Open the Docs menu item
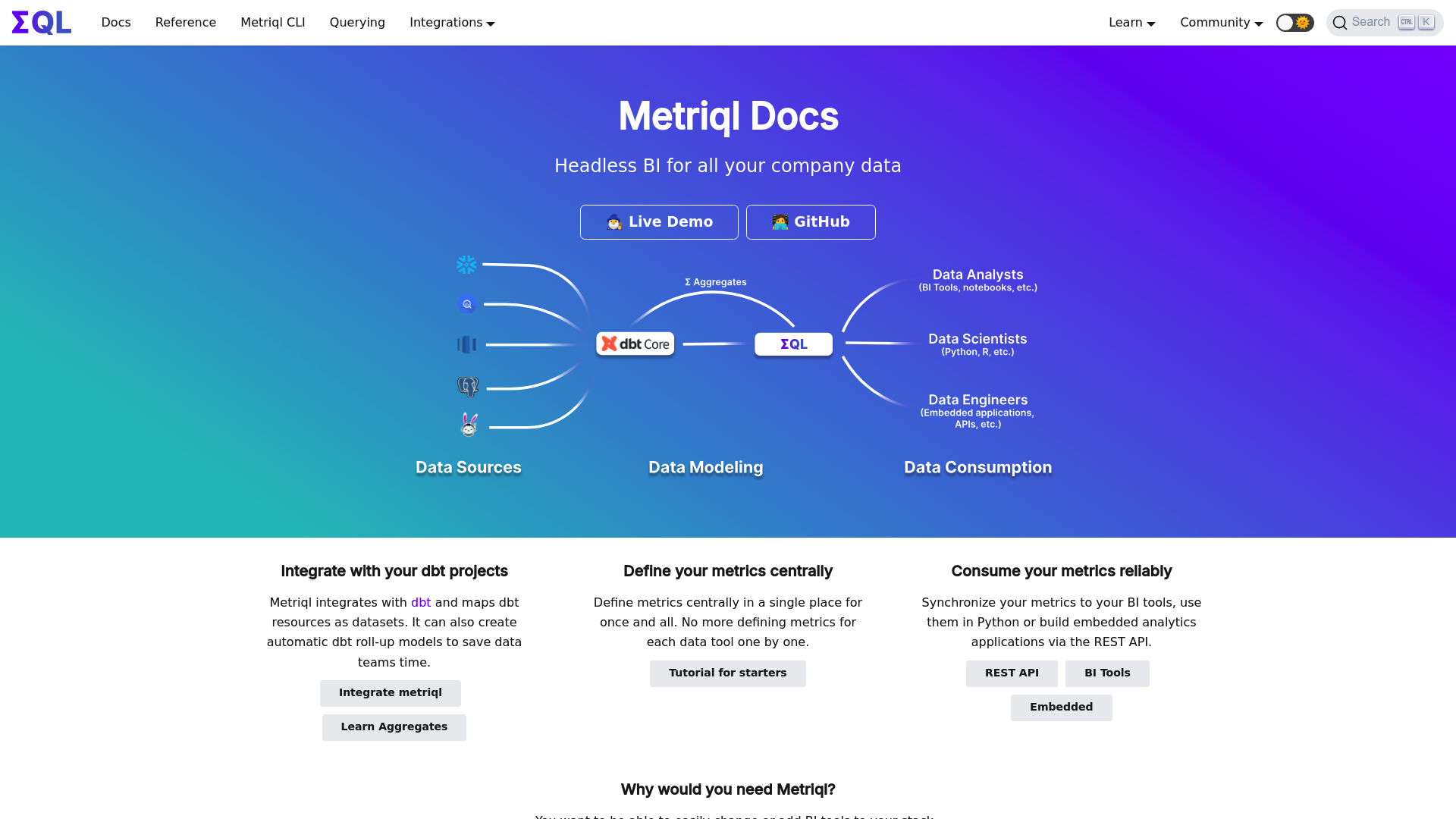The width and height of the screenshot is (1456, 819). tap(116, 22)
